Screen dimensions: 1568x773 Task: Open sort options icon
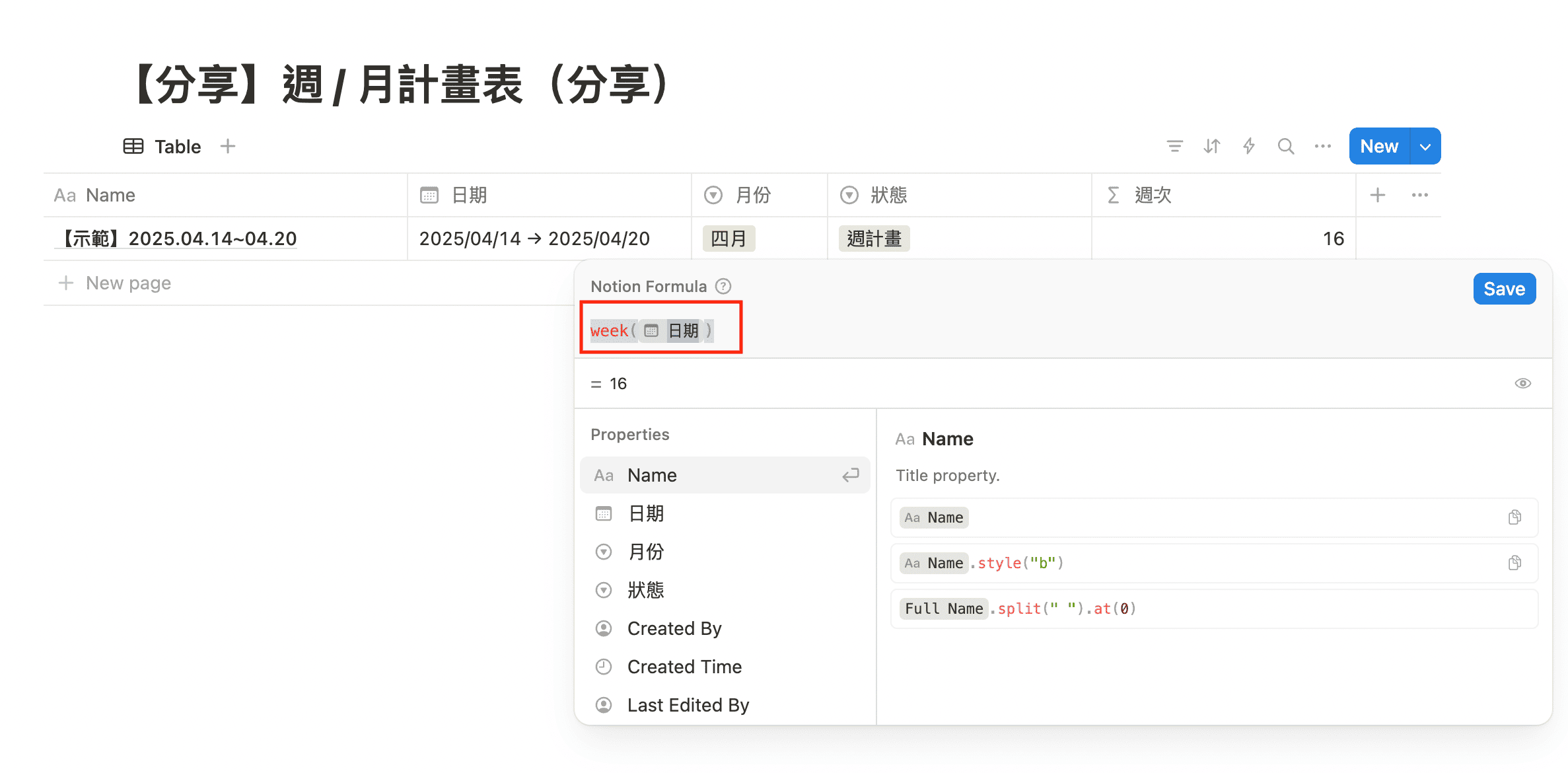click(1211, 146)
